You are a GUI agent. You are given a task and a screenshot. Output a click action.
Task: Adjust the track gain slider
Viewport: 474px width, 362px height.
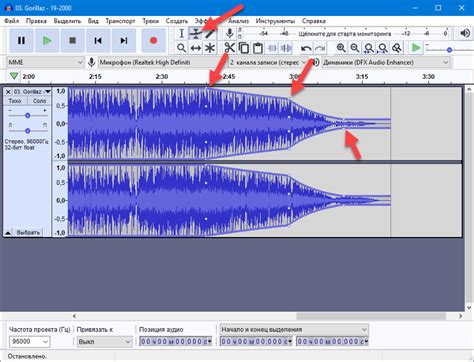coord(28,115)
